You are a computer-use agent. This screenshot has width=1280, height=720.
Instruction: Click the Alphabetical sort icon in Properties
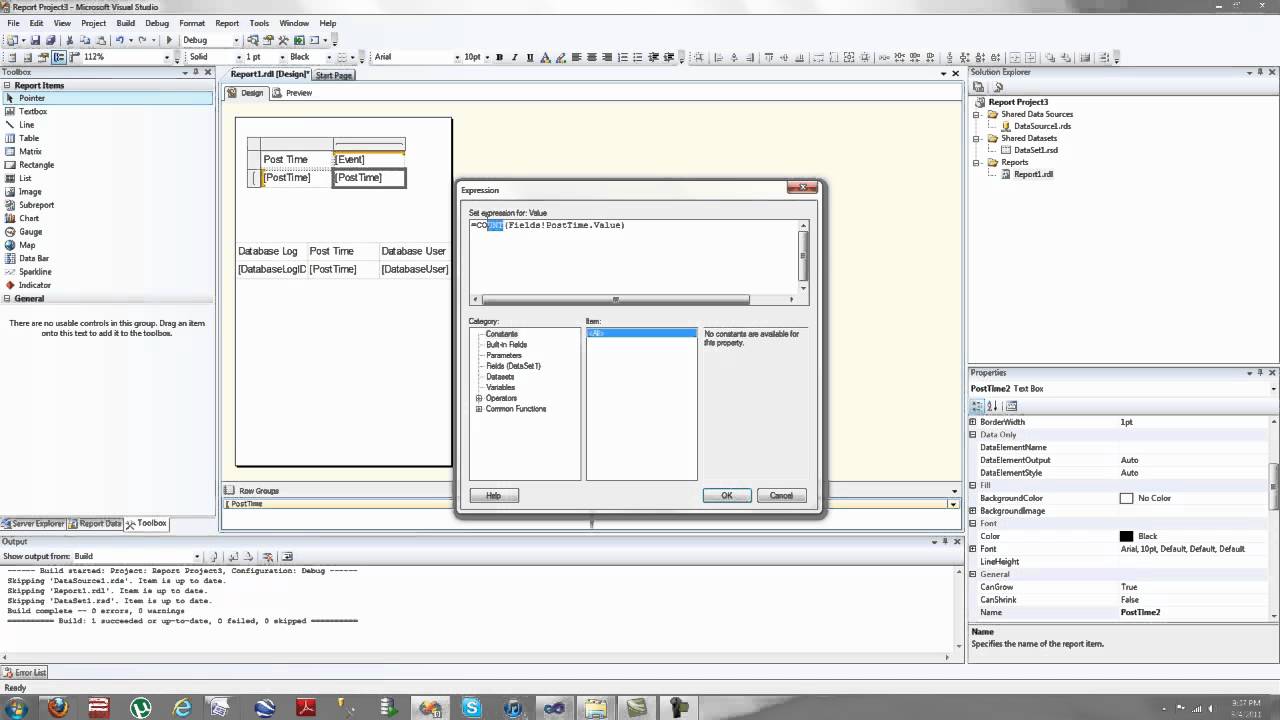point(992,406)
